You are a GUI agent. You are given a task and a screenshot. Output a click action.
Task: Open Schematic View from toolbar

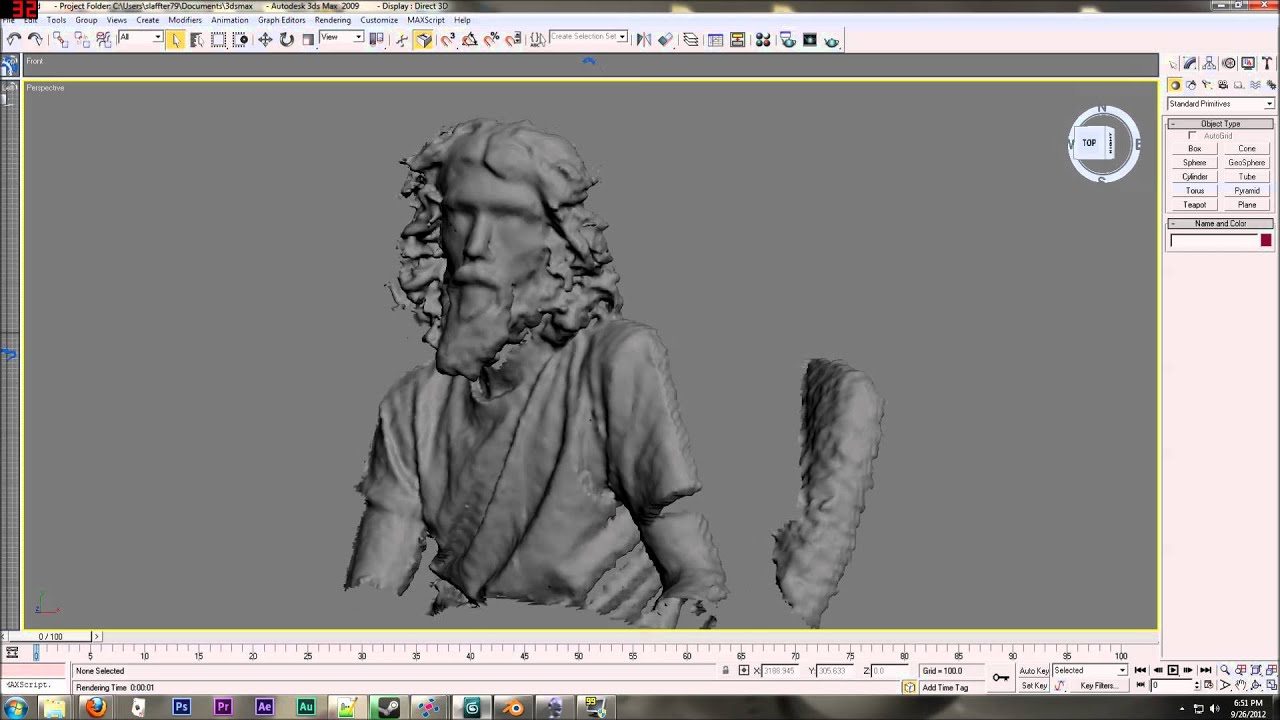738,40
